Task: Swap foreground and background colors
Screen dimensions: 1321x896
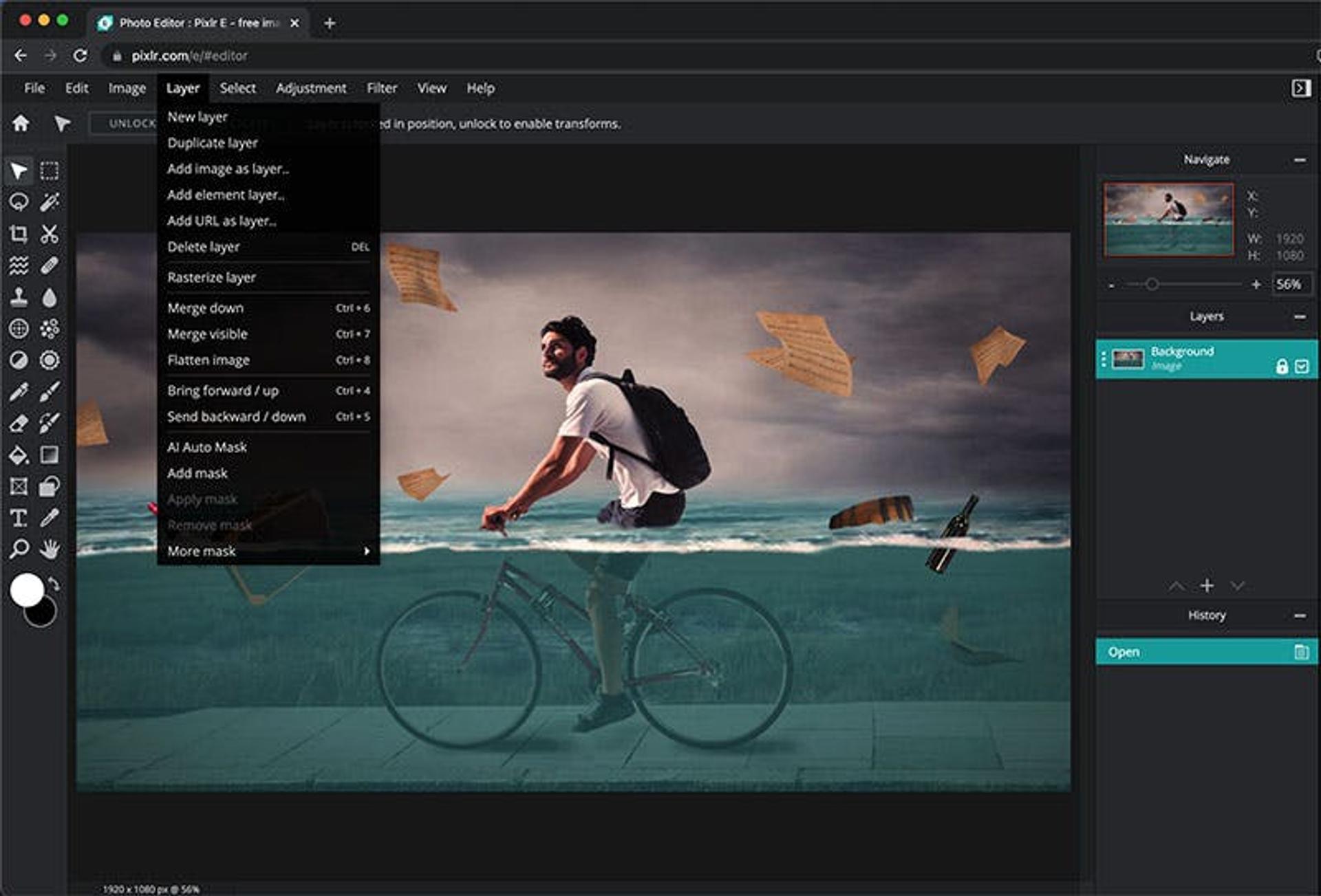Action: (x=54, y=585)
